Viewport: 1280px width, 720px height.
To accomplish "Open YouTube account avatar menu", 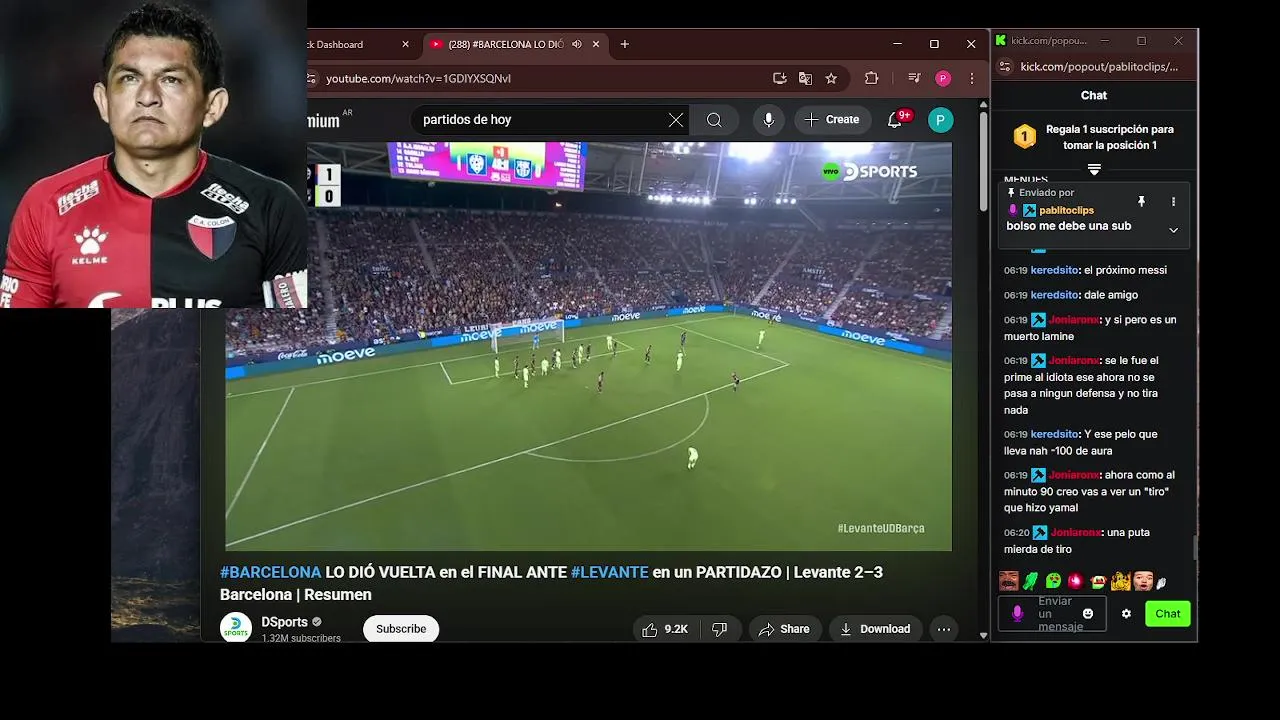I will click(x=940, y=120).
